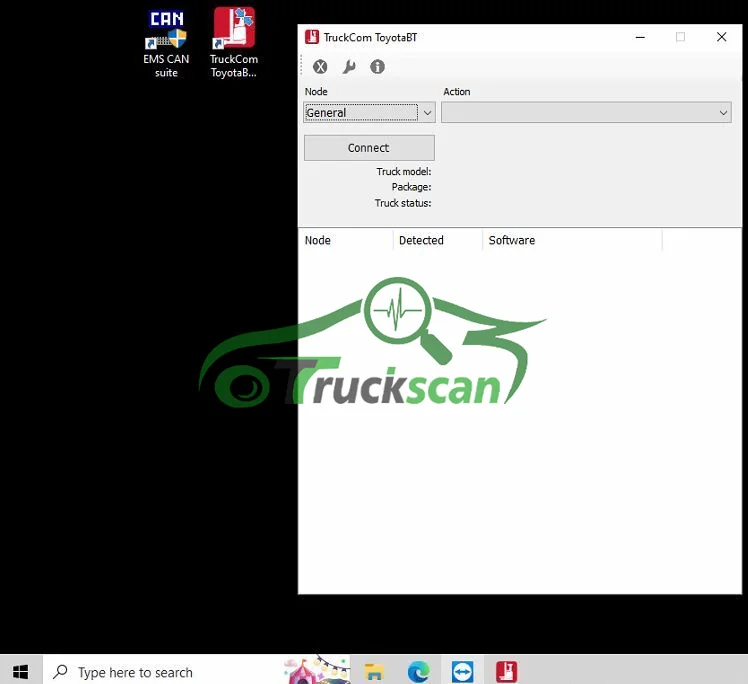Click the taskbar search box
This screenshot has width=748, height=684.
point(196,672)
